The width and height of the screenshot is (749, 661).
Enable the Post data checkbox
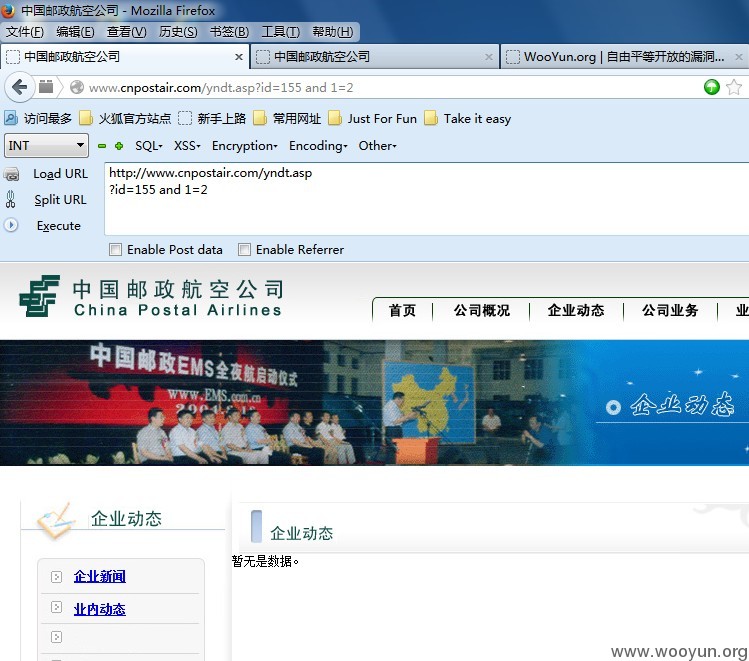[x=115, y=250]
